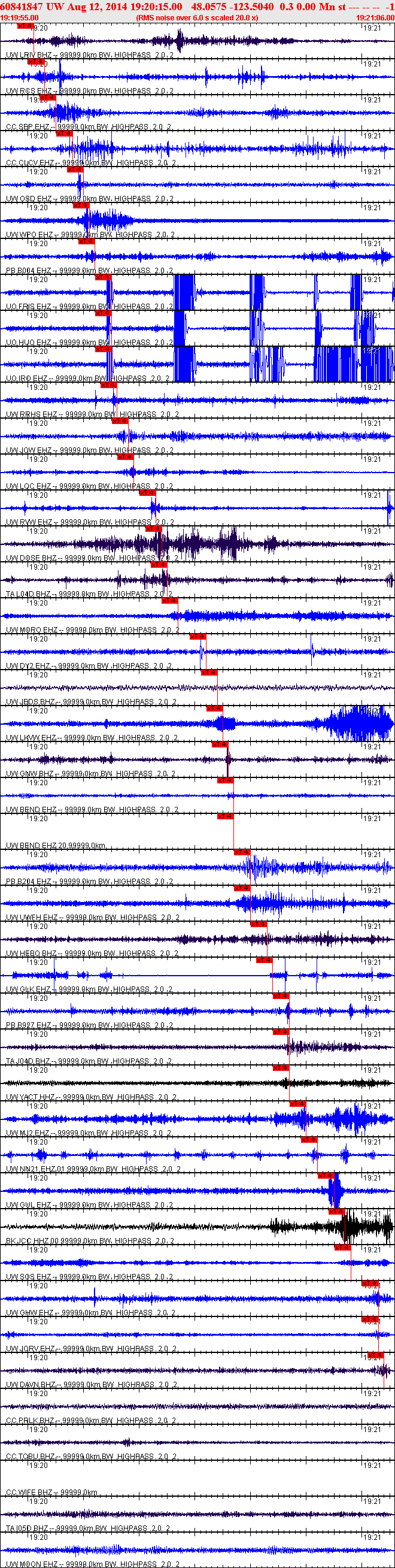The height and width of the screenshot is (1568, 395).
Task: Click the red pick flag on WPO trace
Action: click(81, 205)
